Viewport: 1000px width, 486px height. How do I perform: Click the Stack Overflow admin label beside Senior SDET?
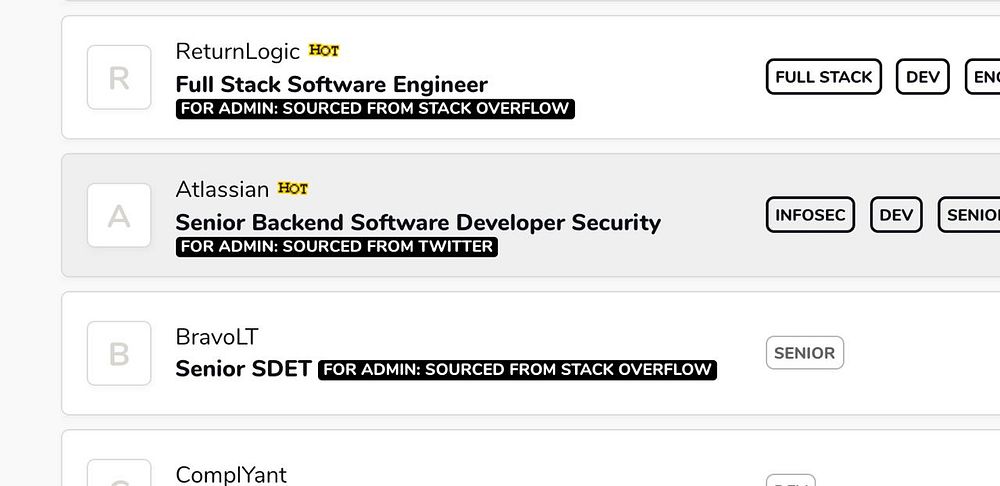[517, 370]
